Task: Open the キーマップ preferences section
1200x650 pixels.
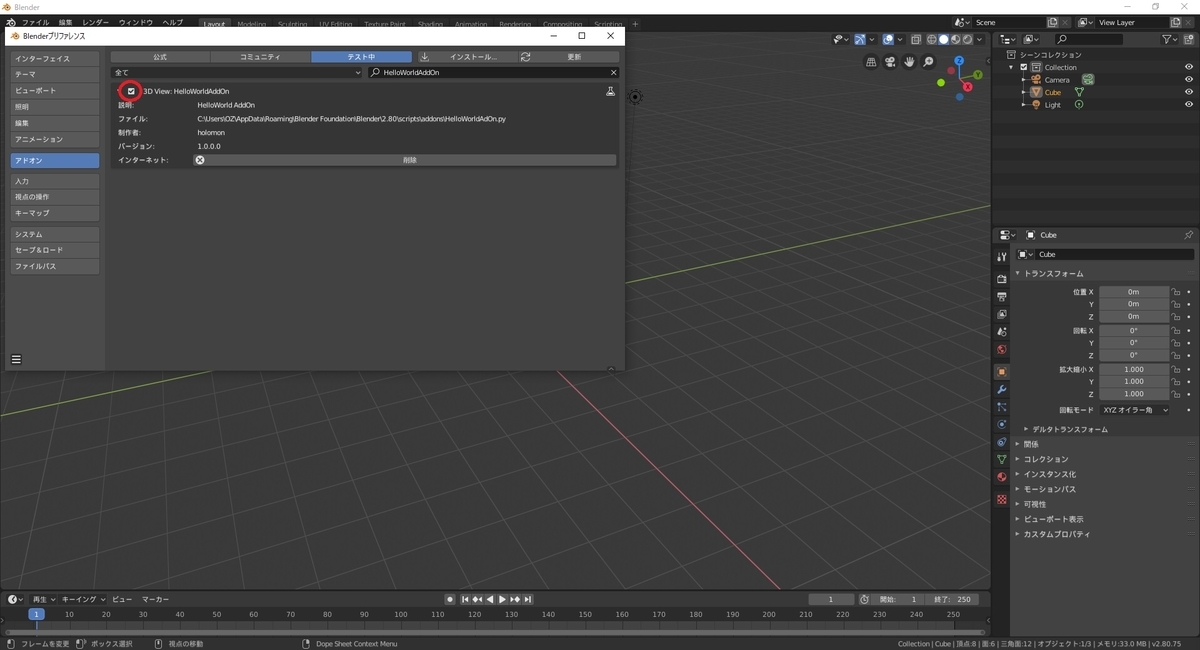Action: (55, 213)
